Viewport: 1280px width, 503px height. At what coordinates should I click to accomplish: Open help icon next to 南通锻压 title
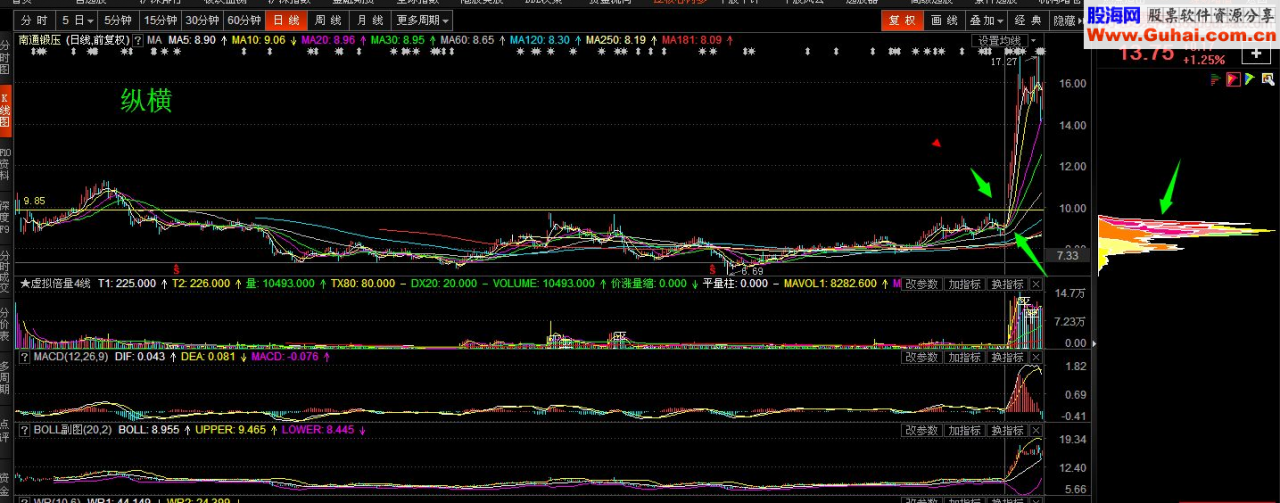(x=137, y=40)
